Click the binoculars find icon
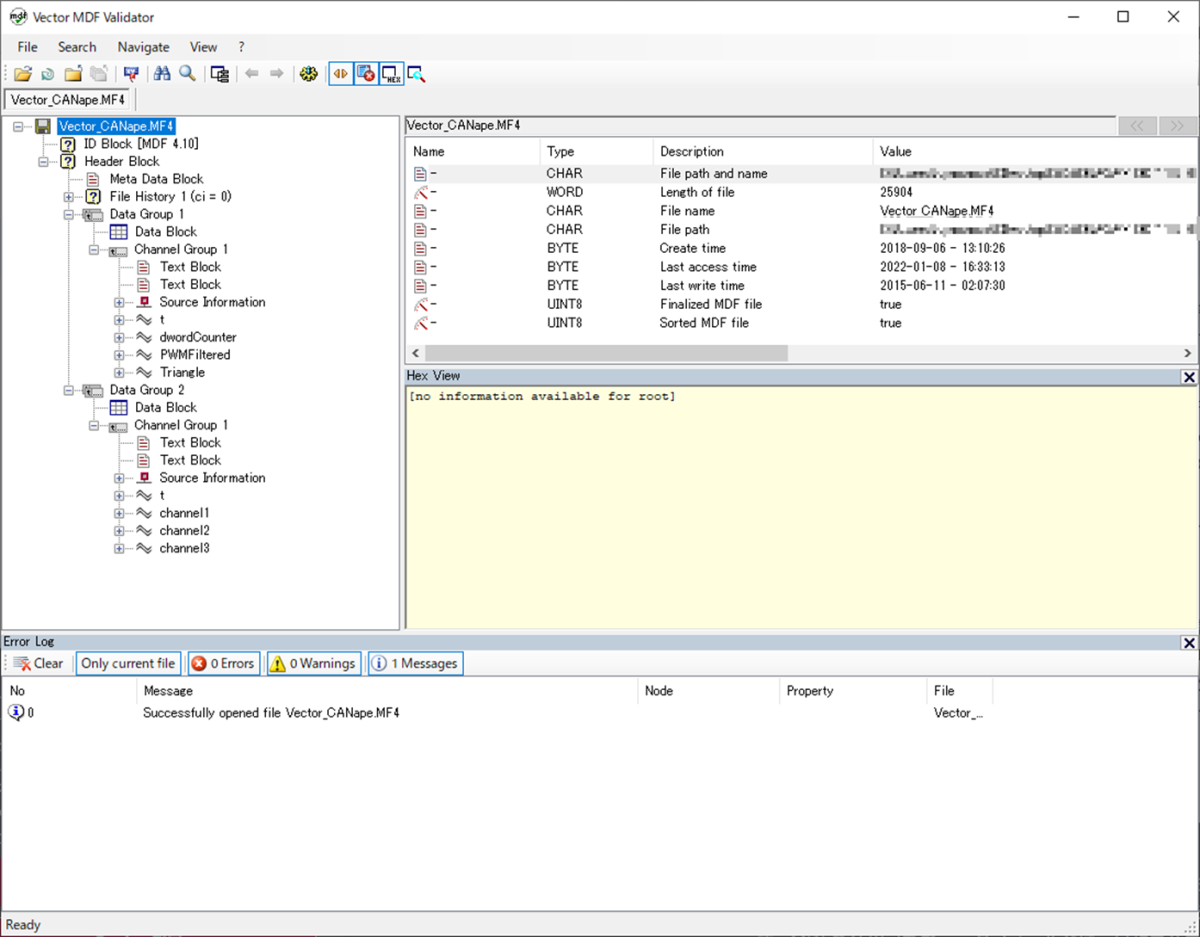 pyautogui.click(x=162, y=74)
